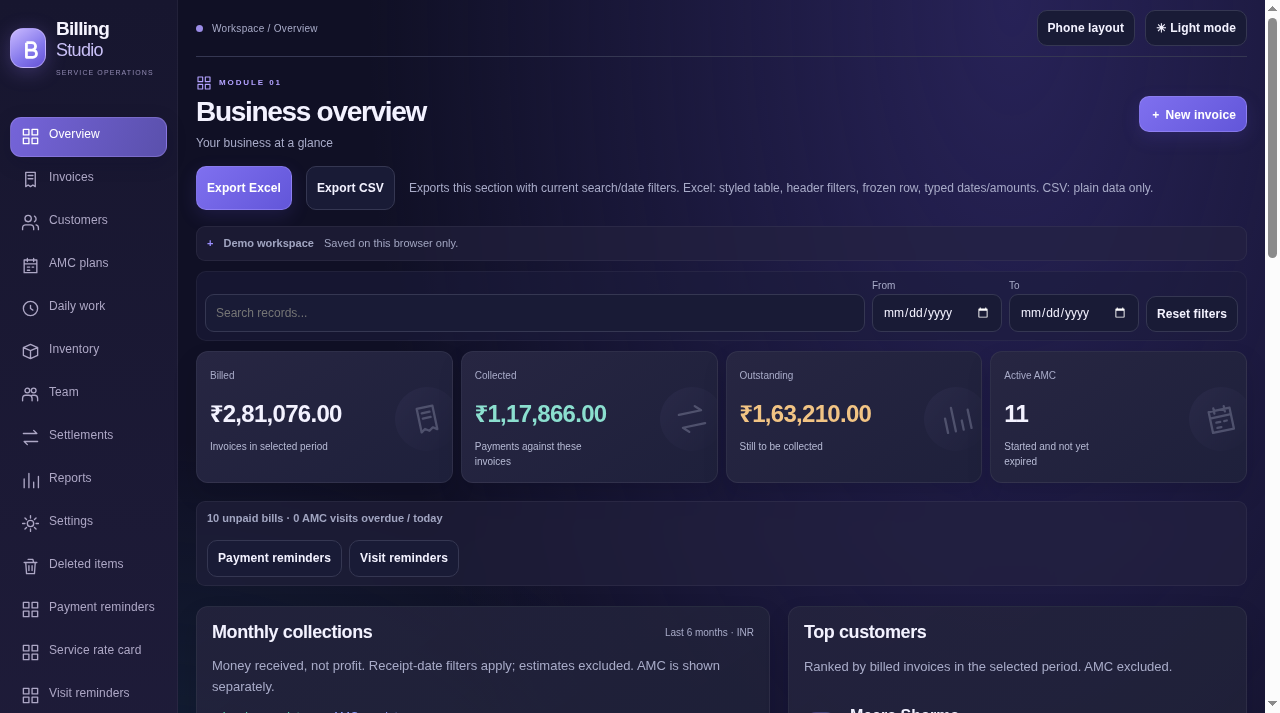The image size is (1280, 713).
Task: Open the From date picker
Action: point(983,313)
